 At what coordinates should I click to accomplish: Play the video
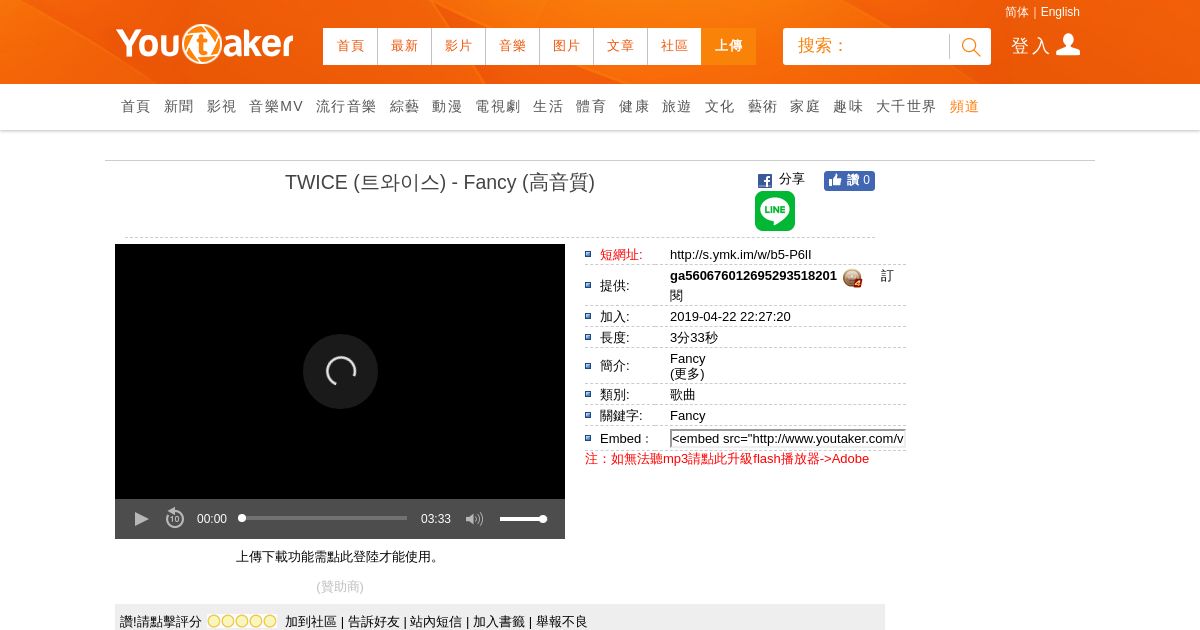[x=141, y=519]
